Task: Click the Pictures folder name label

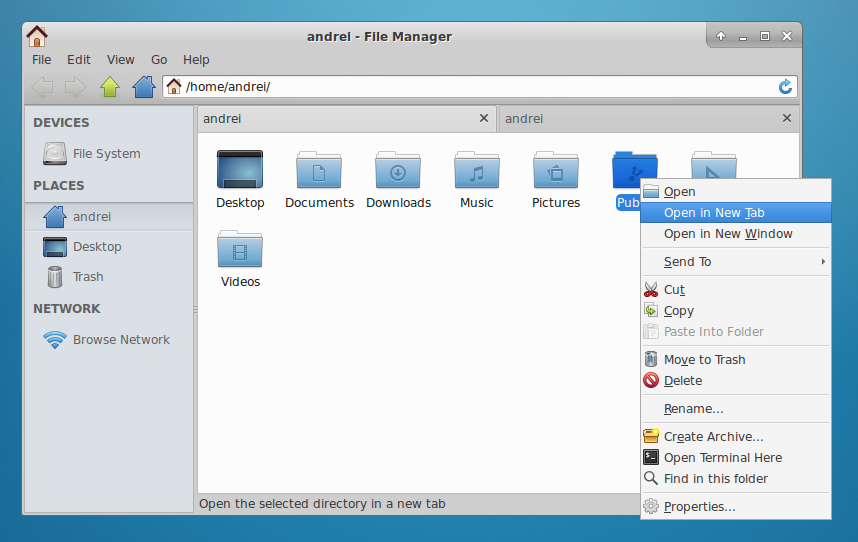Action: coord(556,202)
